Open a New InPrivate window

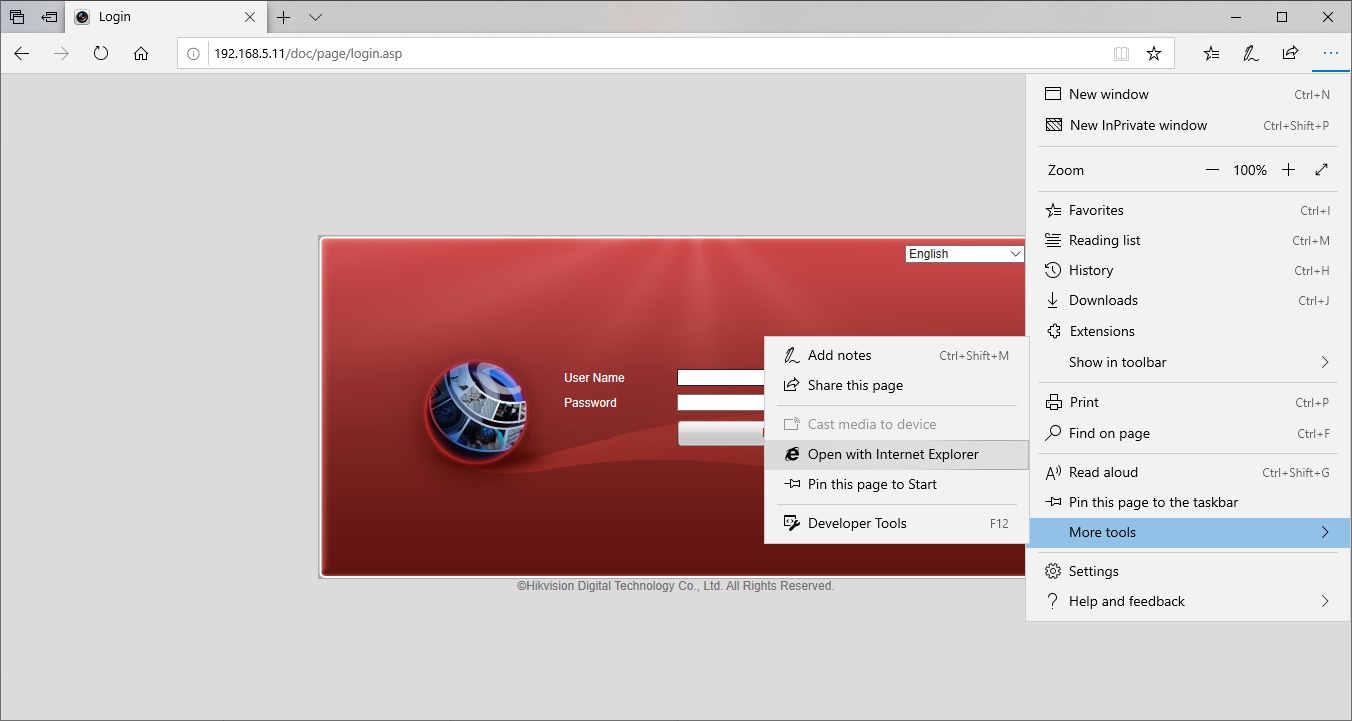tap(1189, 125)
